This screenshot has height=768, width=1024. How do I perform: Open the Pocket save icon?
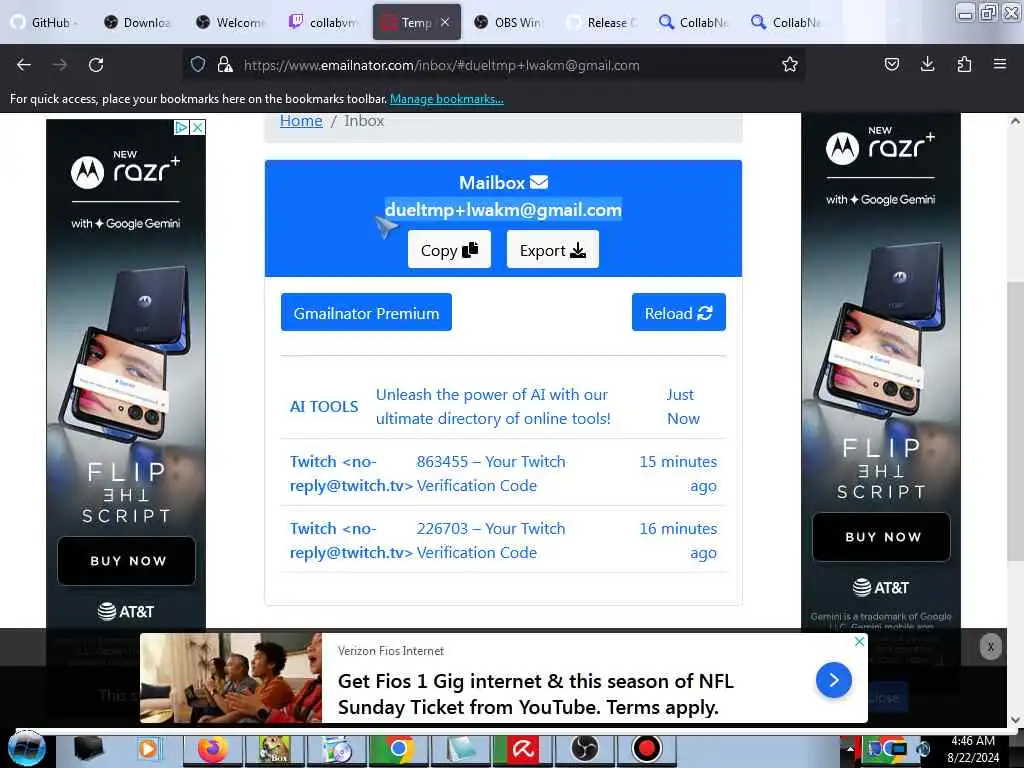891,64
